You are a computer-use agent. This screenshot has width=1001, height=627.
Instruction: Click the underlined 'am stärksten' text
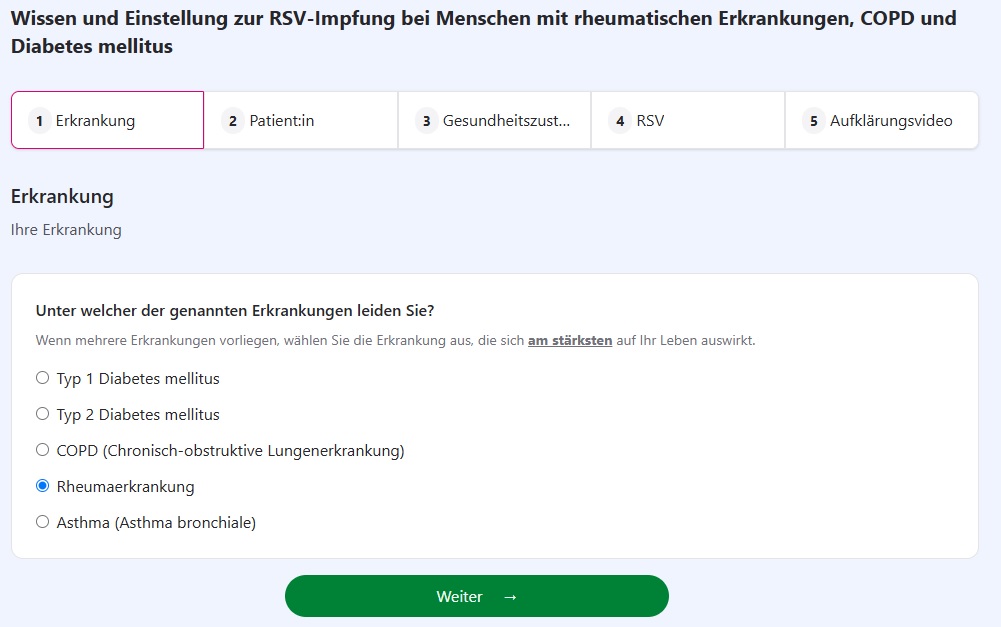click(569, 340)
